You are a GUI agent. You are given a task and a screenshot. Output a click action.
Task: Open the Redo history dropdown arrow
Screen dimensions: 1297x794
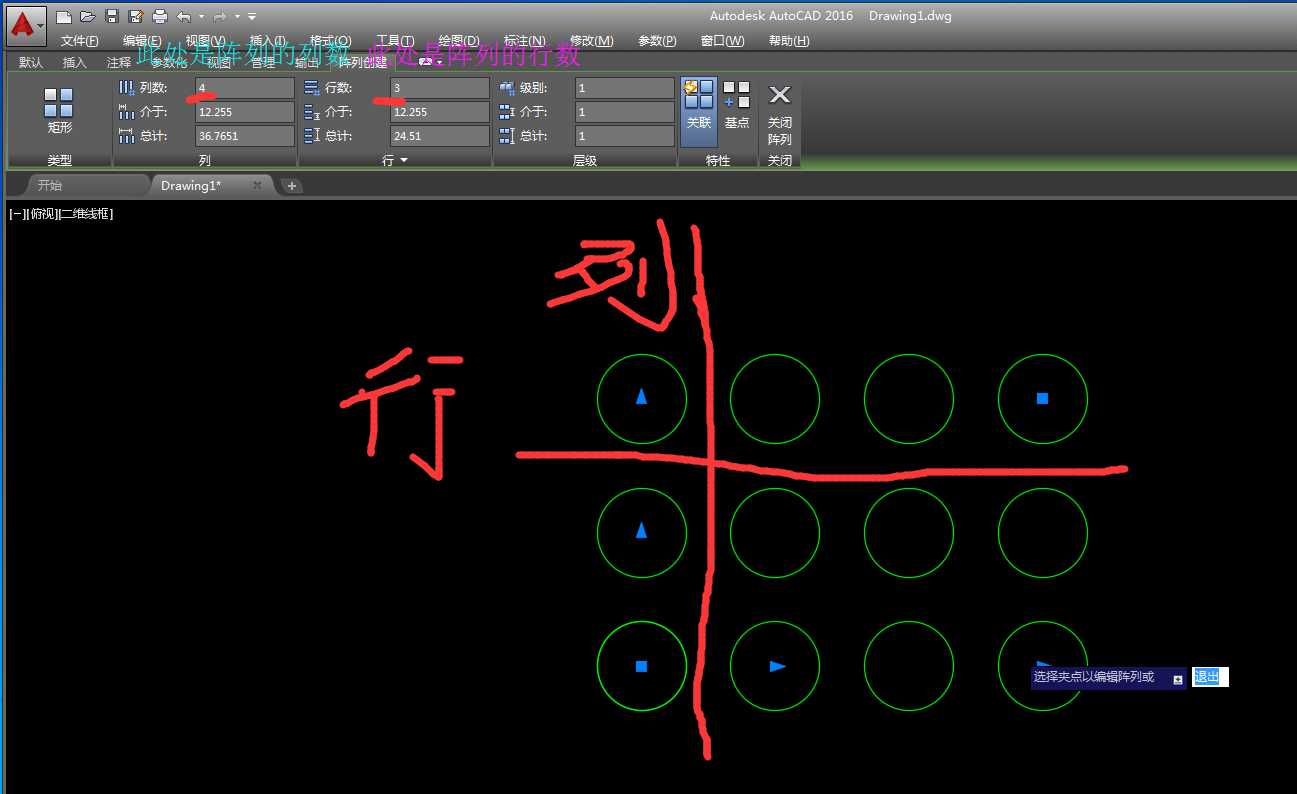click(237, 17)
